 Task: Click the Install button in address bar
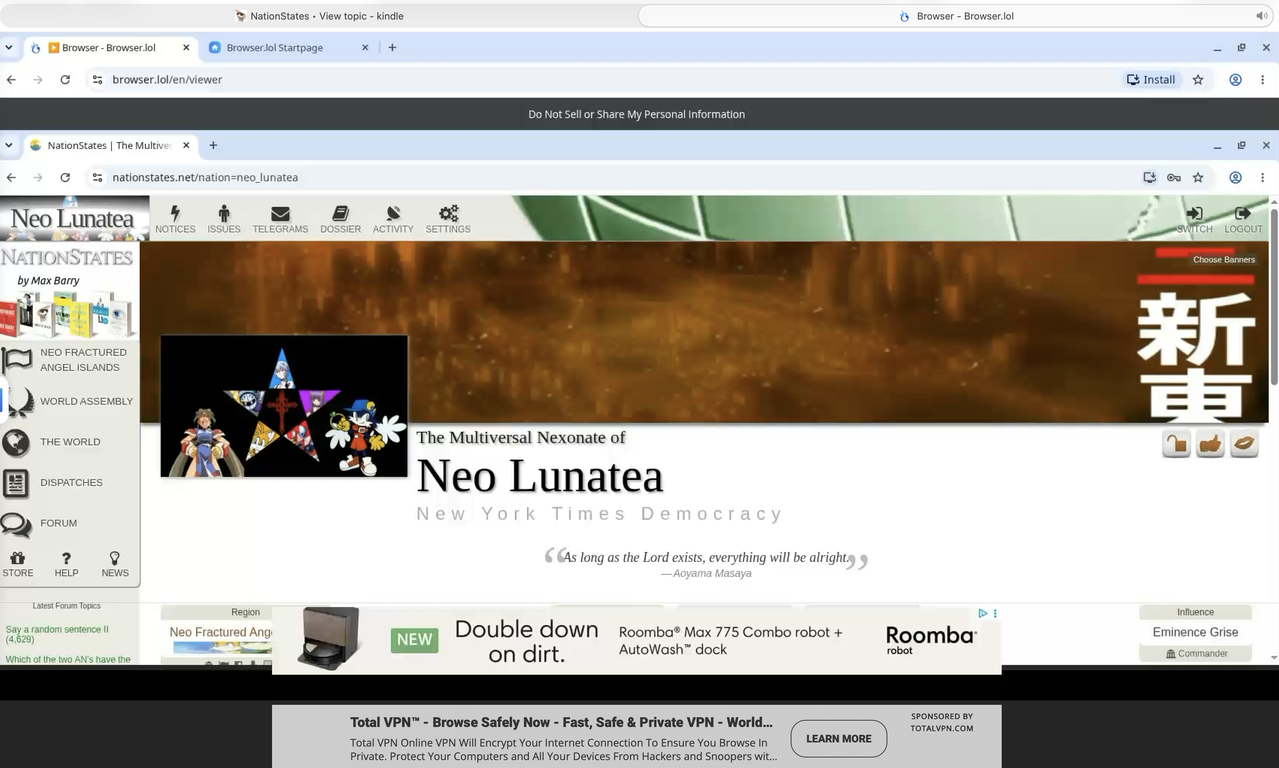(1151, 79)
